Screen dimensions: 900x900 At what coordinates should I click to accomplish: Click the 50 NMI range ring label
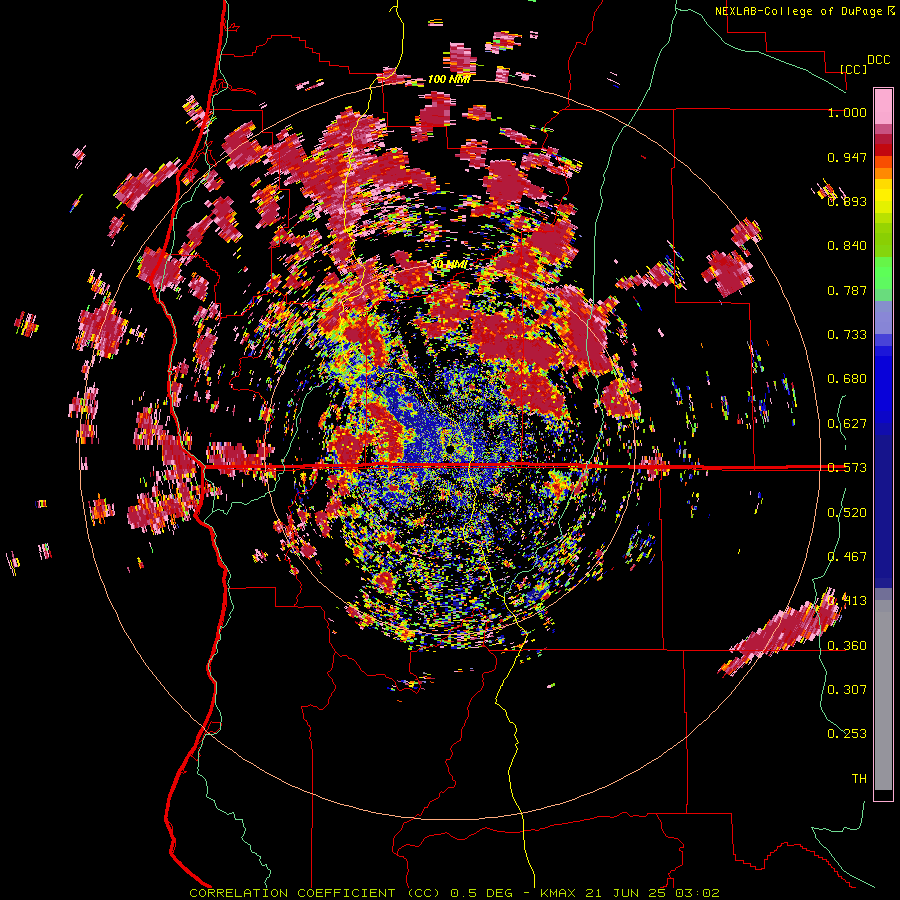449,265
